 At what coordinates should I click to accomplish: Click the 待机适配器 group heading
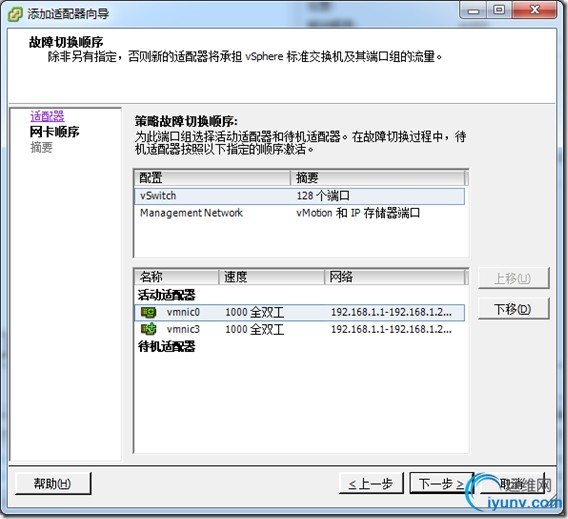166,347
